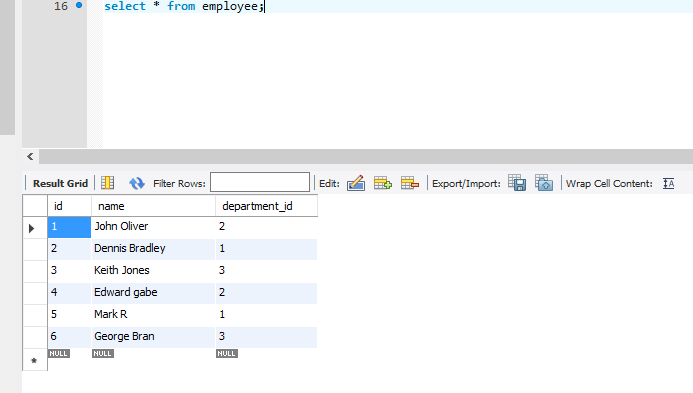Refresh the result grid data
Image resolution: width=693 pixels, height=393 pixels.
[137, 183]
